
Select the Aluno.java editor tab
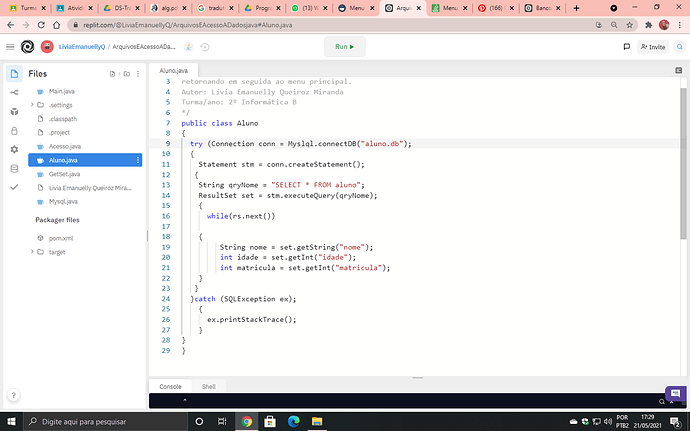173,70
